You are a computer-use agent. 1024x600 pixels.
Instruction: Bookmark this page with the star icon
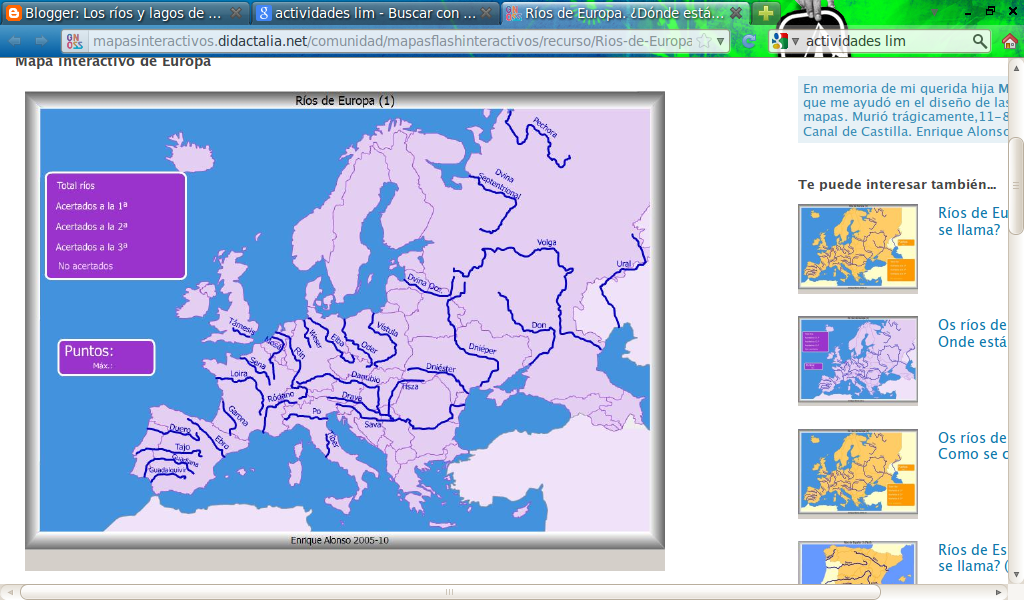pos(704,41)
